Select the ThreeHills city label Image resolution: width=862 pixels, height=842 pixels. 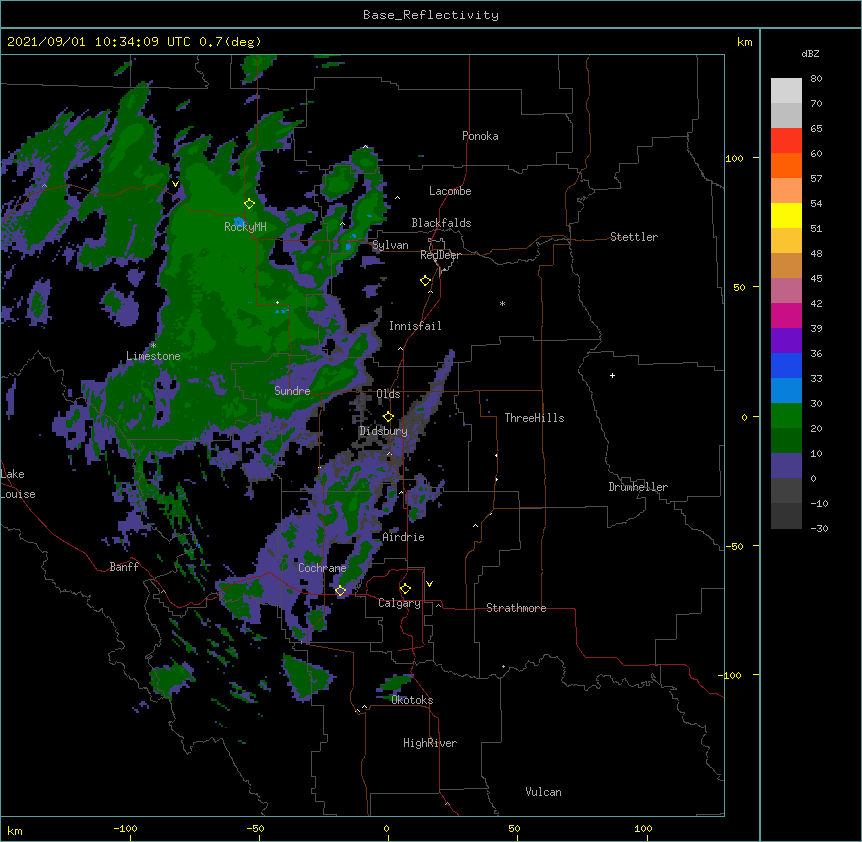coord(534,418)
